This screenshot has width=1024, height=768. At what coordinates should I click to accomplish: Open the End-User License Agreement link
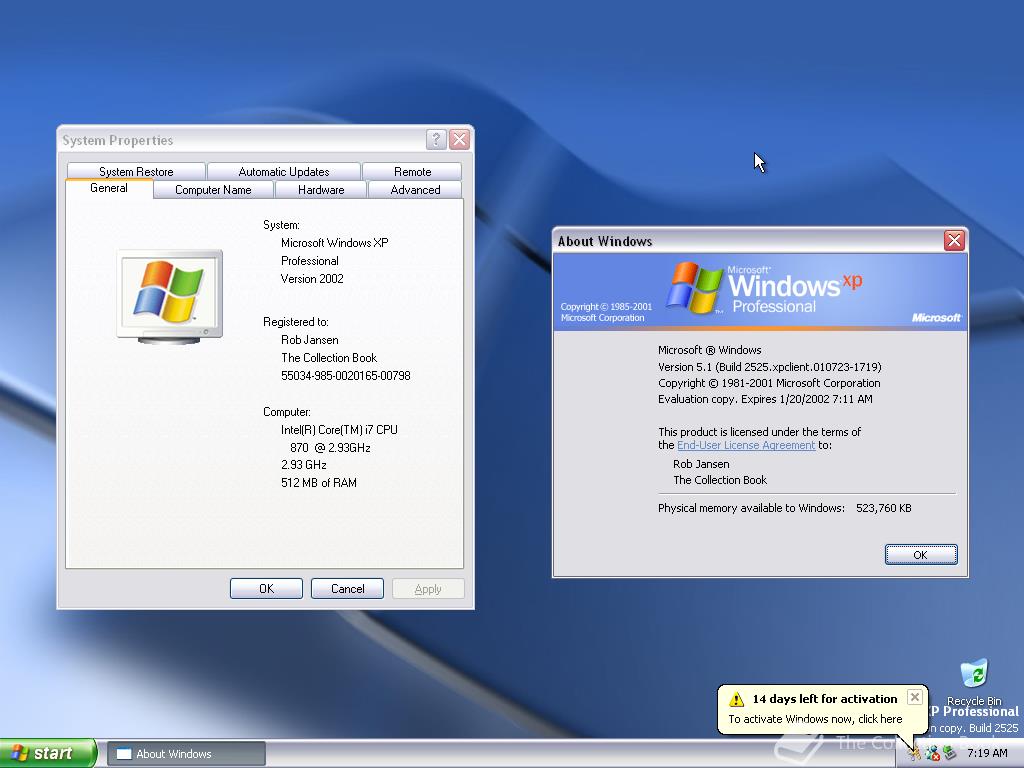coord(746,445)
